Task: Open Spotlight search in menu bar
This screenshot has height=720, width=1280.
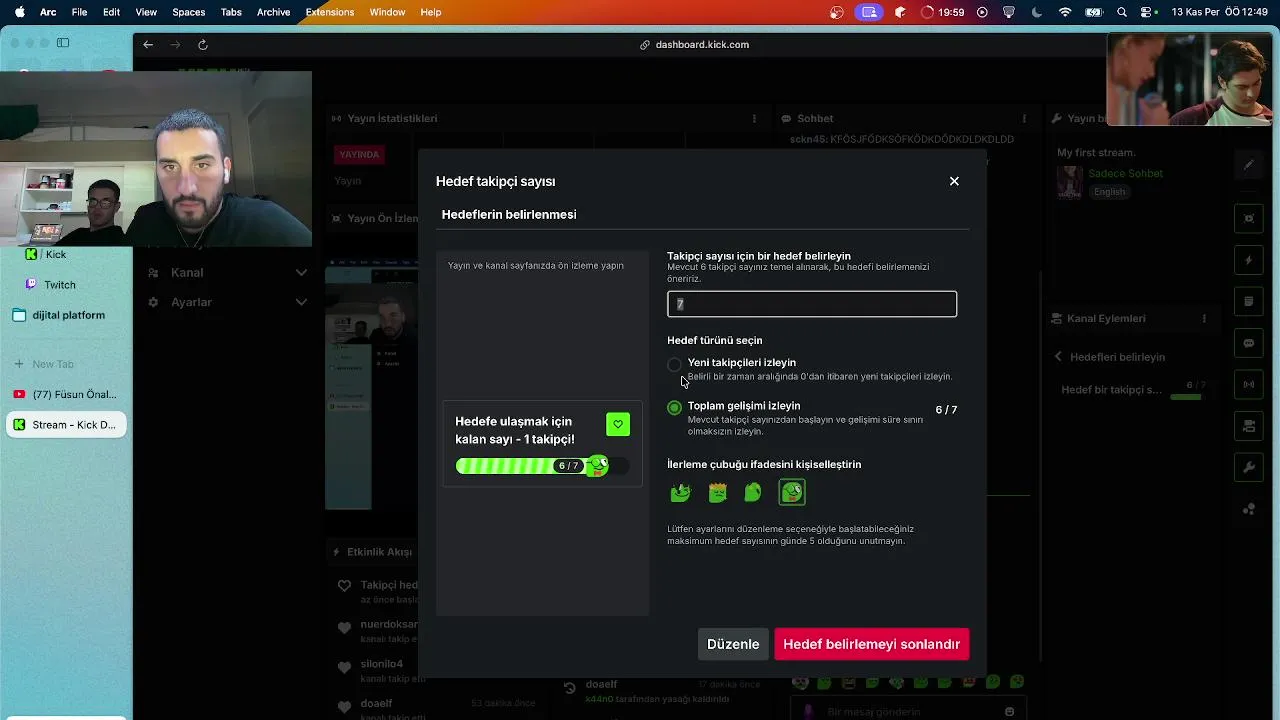Action: (1122, 12)
